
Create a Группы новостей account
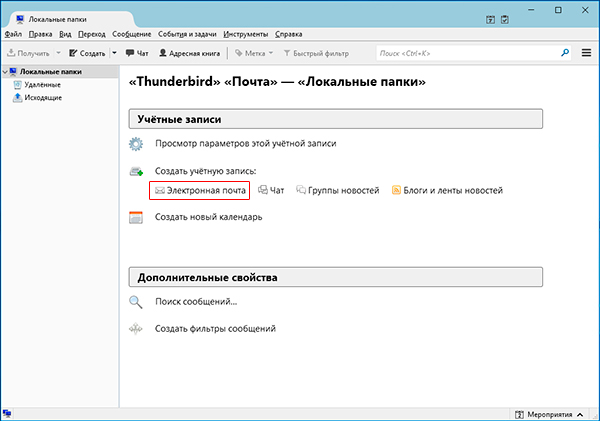338,190
